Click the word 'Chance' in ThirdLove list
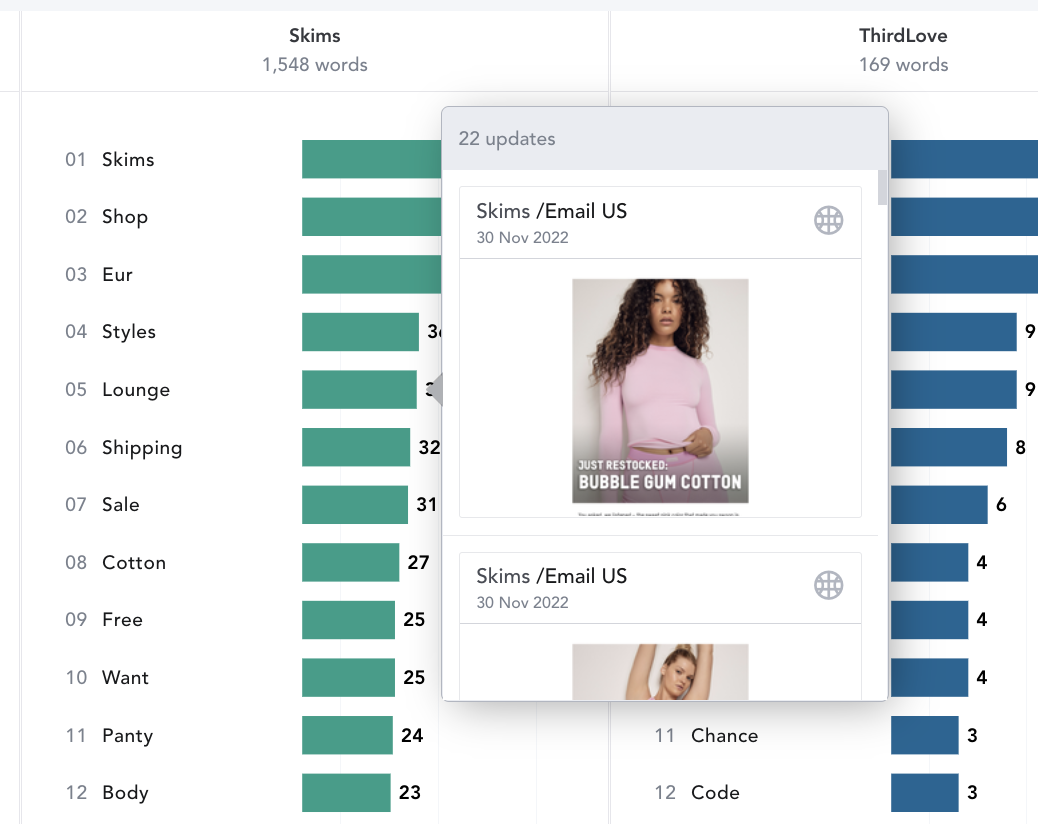The image size is (1038, 824). [x=724, y=735]
